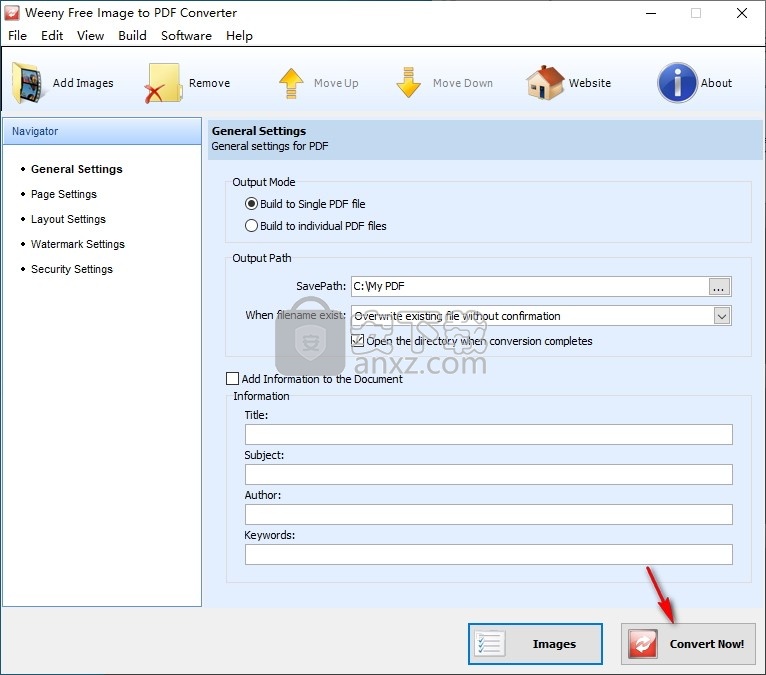Open the Software menu
The width and height of the screenshot is (766, 675).
tap(186, 36)
